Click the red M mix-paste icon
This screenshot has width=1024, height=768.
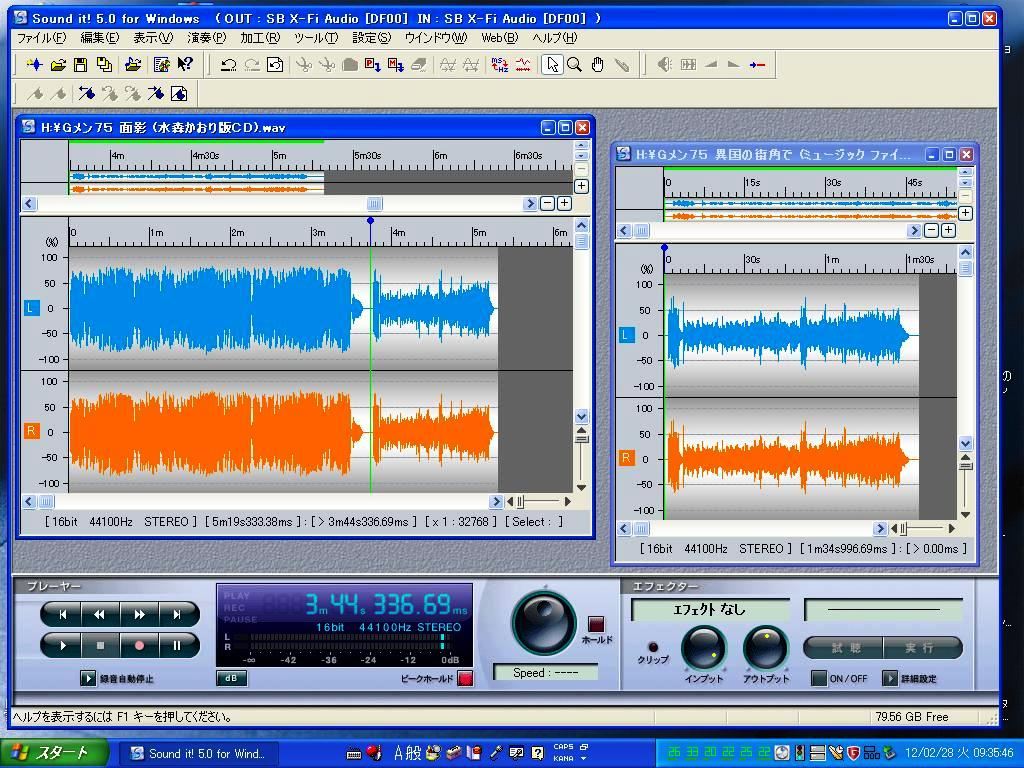coord(396,65)
